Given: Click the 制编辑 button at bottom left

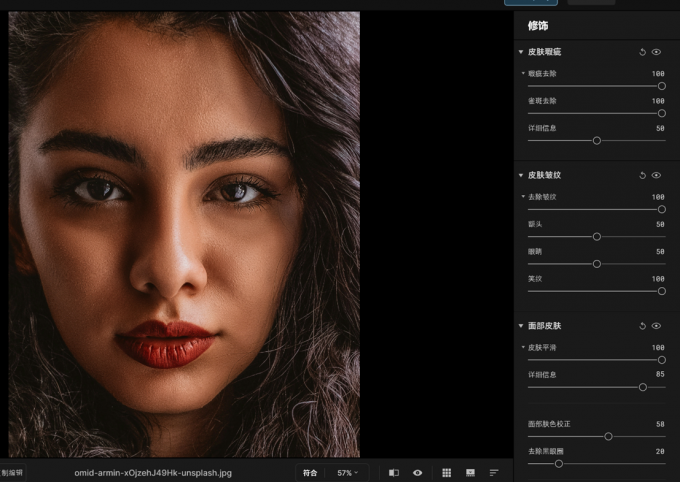Looking at the screenshot, I should click(x=12, y=472).
